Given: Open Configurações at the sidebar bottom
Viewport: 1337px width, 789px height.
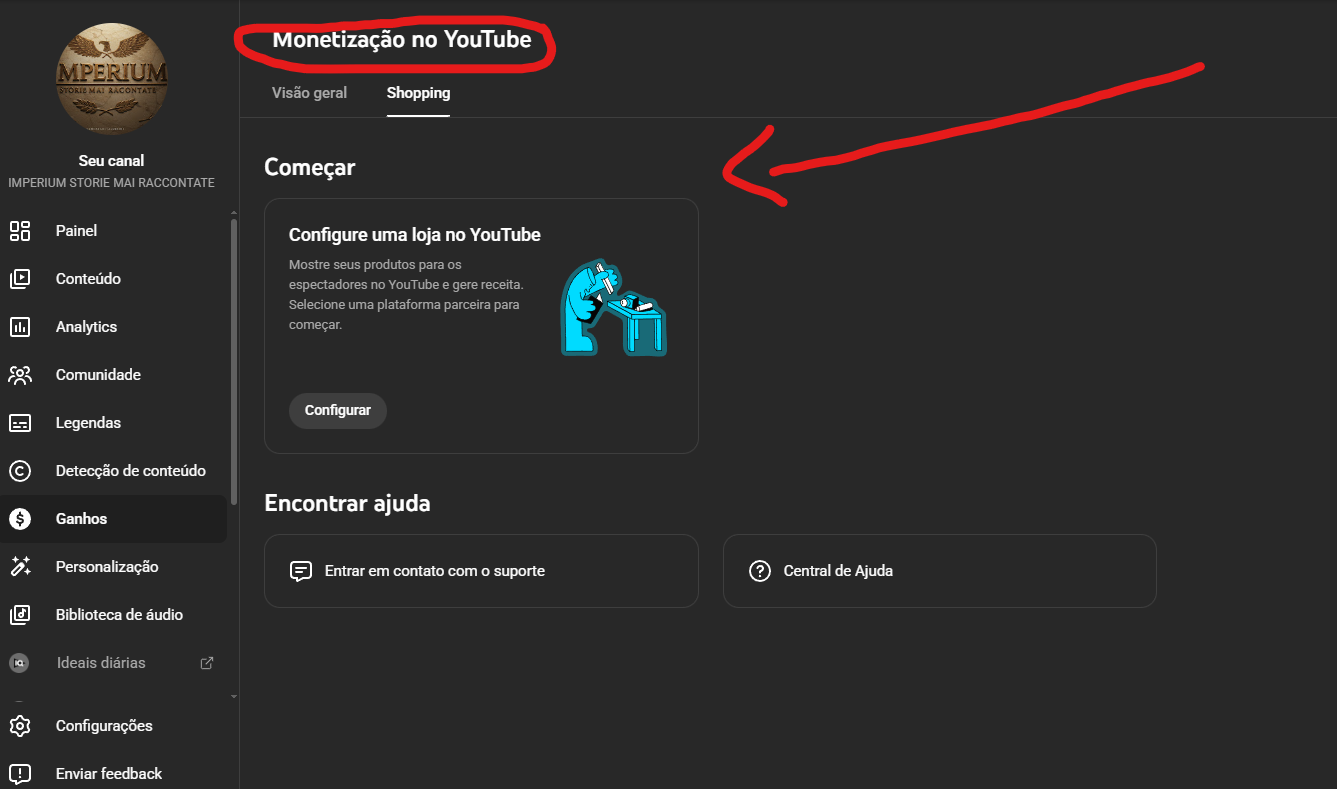Looking at the screenshot, I should (x=114, y=726).
